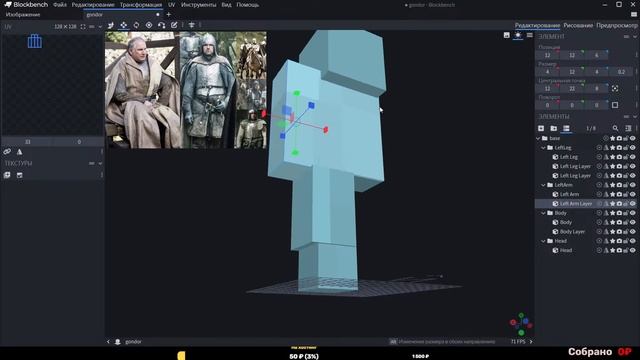Click the UV slider showing 0
Screen dimensions: 640x360
coord(79,142)
